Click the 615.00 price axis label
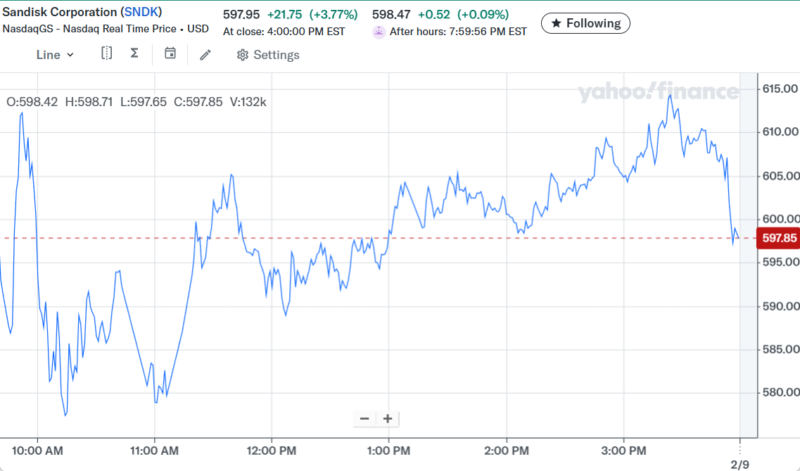Screen dimensions: 800x471 pyautogui.click(x=778, y=89)
